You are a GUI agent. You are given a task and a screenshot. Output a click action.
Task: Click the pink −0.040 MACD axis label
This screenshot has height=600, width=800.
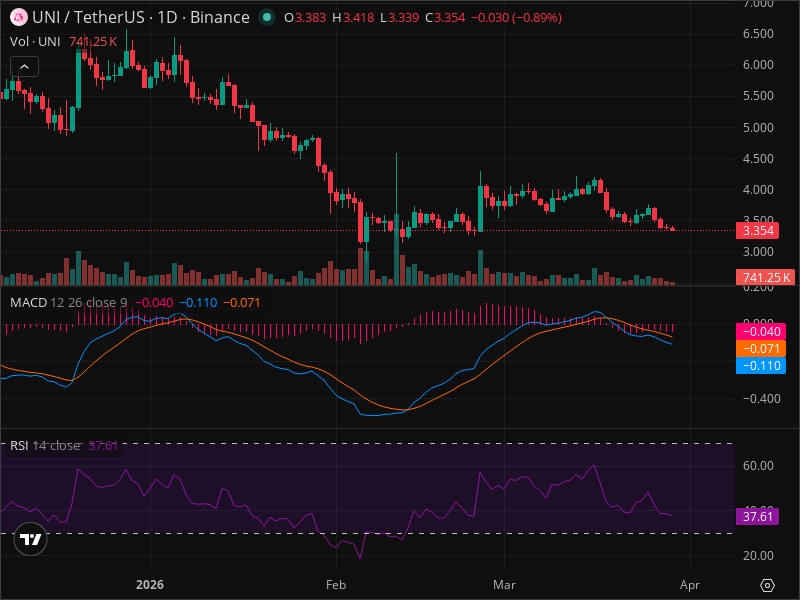[x=761, y=332]
